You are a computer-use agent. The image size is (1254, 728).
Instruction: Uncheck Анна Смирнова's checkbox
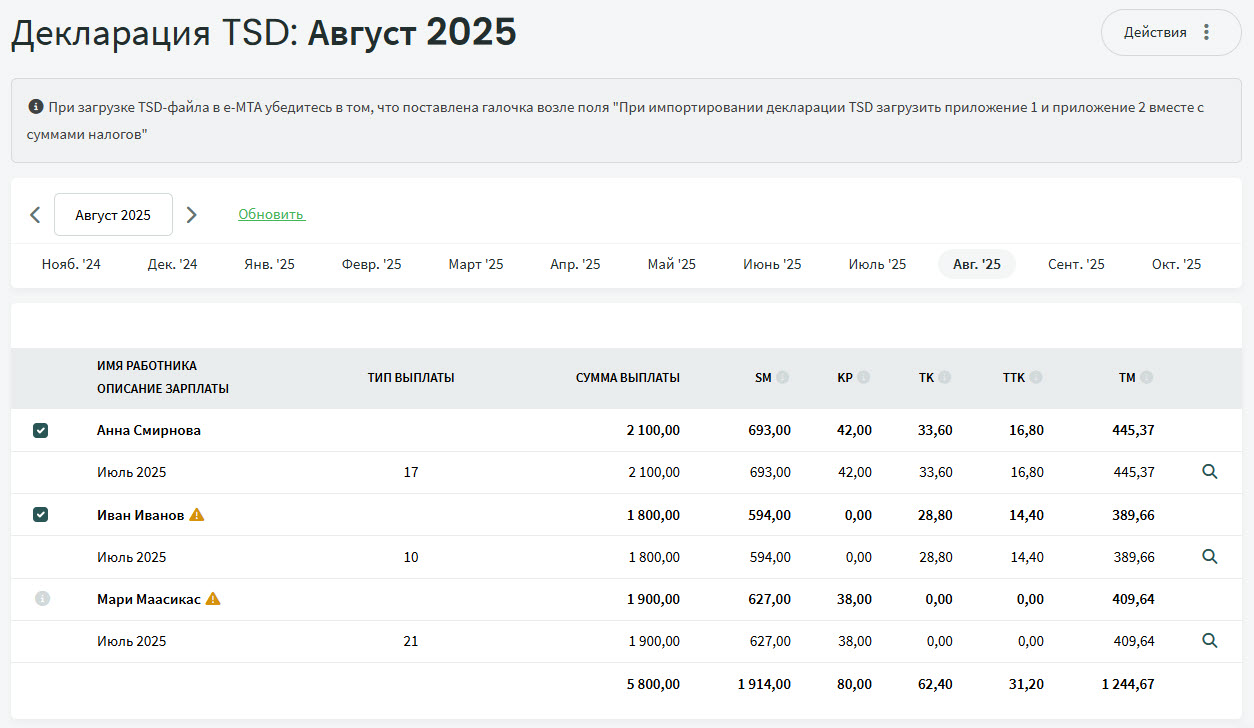[x=40, y=431]
